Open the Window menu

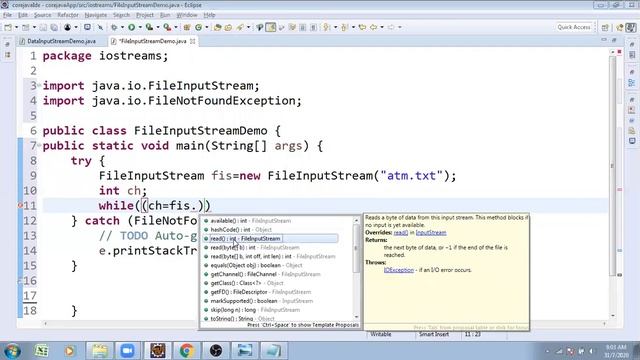(x=187, y=15)
